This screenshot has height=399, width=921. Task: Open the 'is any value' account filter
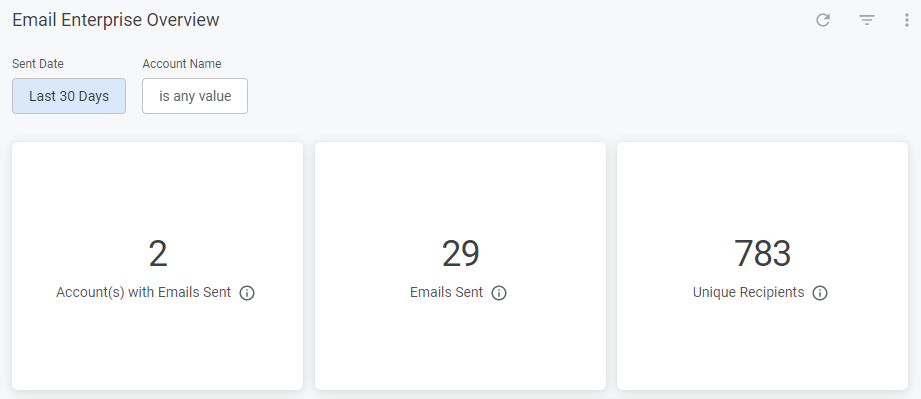[195, 96]
